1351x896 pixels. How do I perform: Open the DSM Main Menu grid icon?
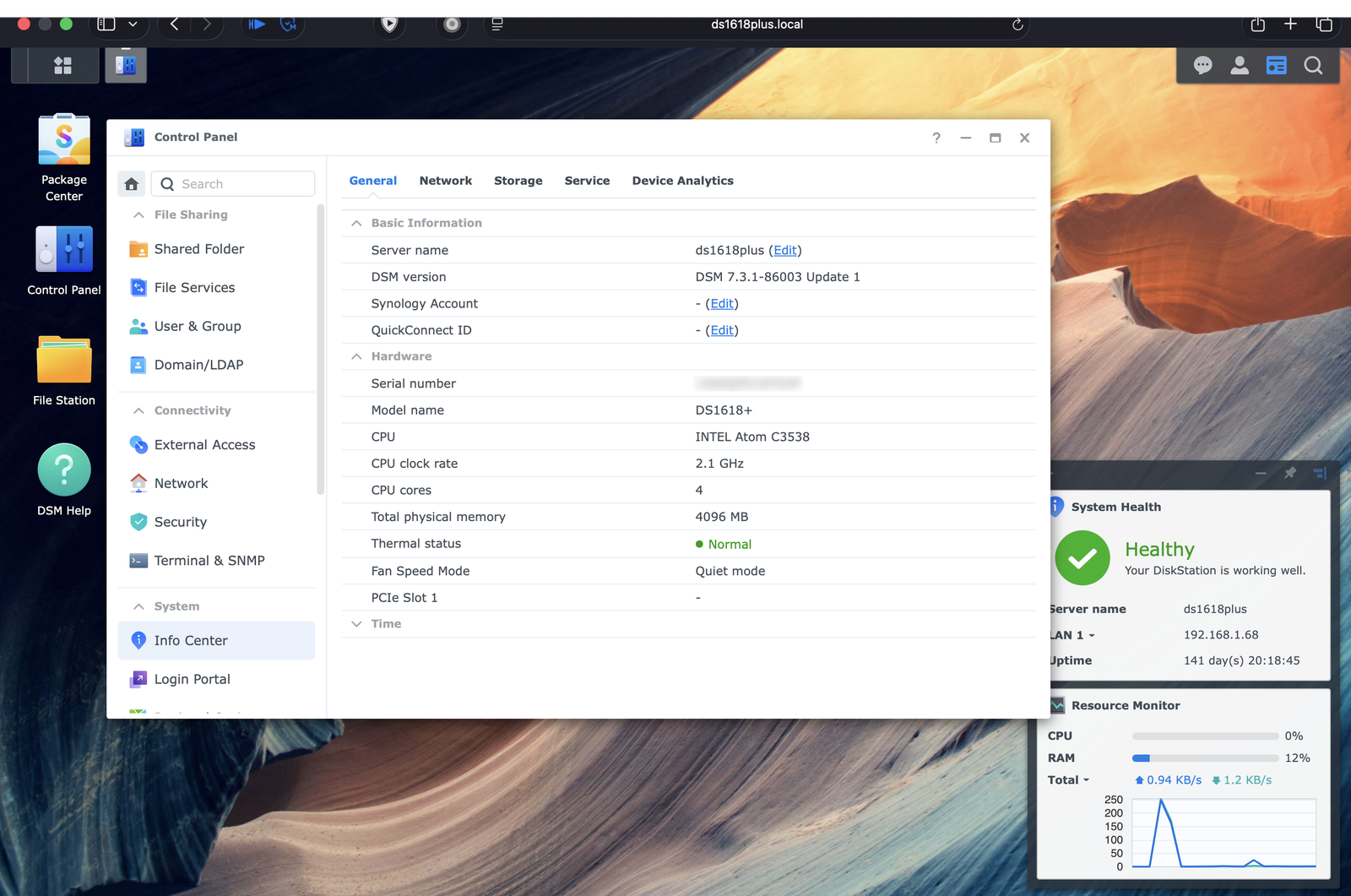point(62,65)
